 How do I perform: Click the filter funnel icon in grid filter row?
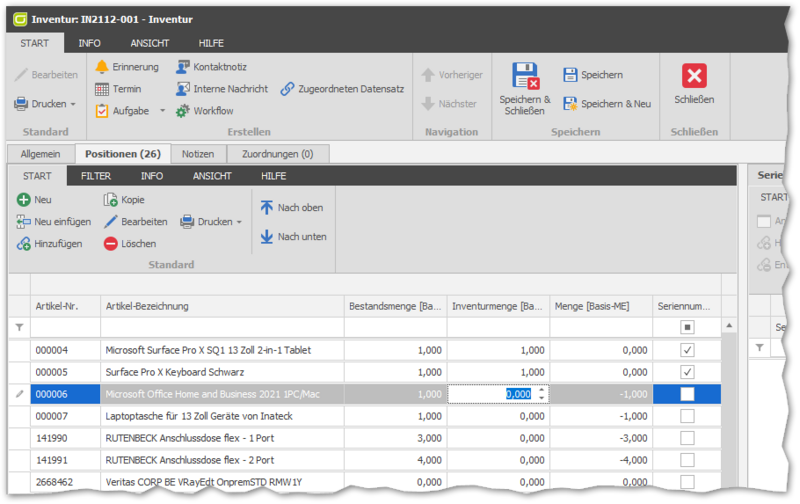tap(19, 327)
